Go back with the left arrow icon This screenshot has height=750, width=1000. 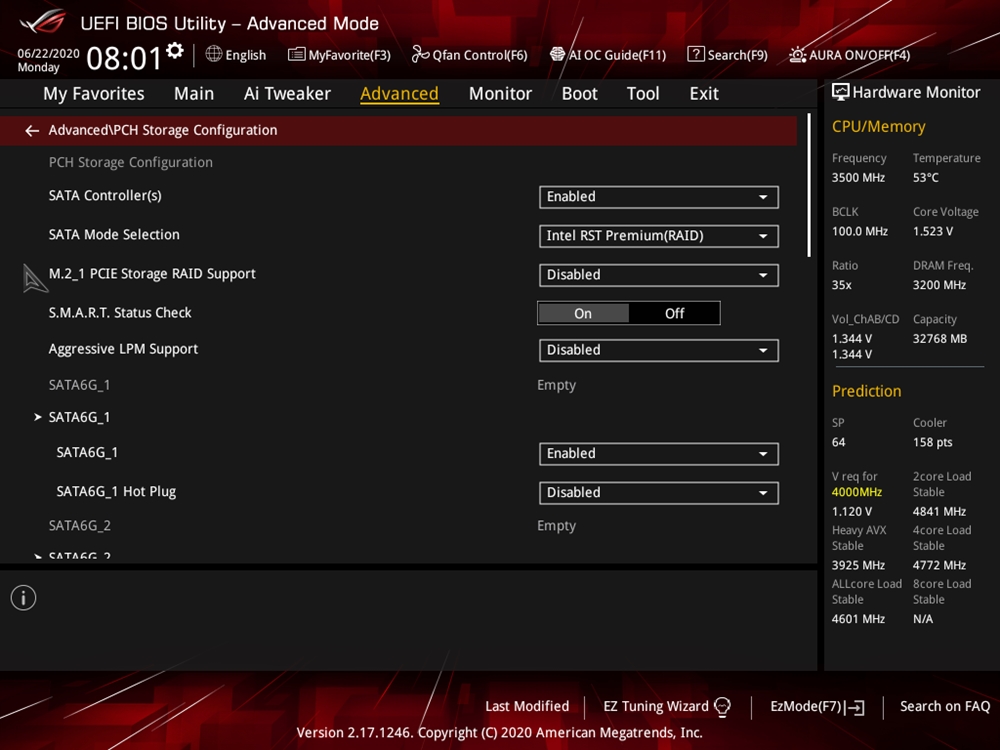tap(32, 131)
